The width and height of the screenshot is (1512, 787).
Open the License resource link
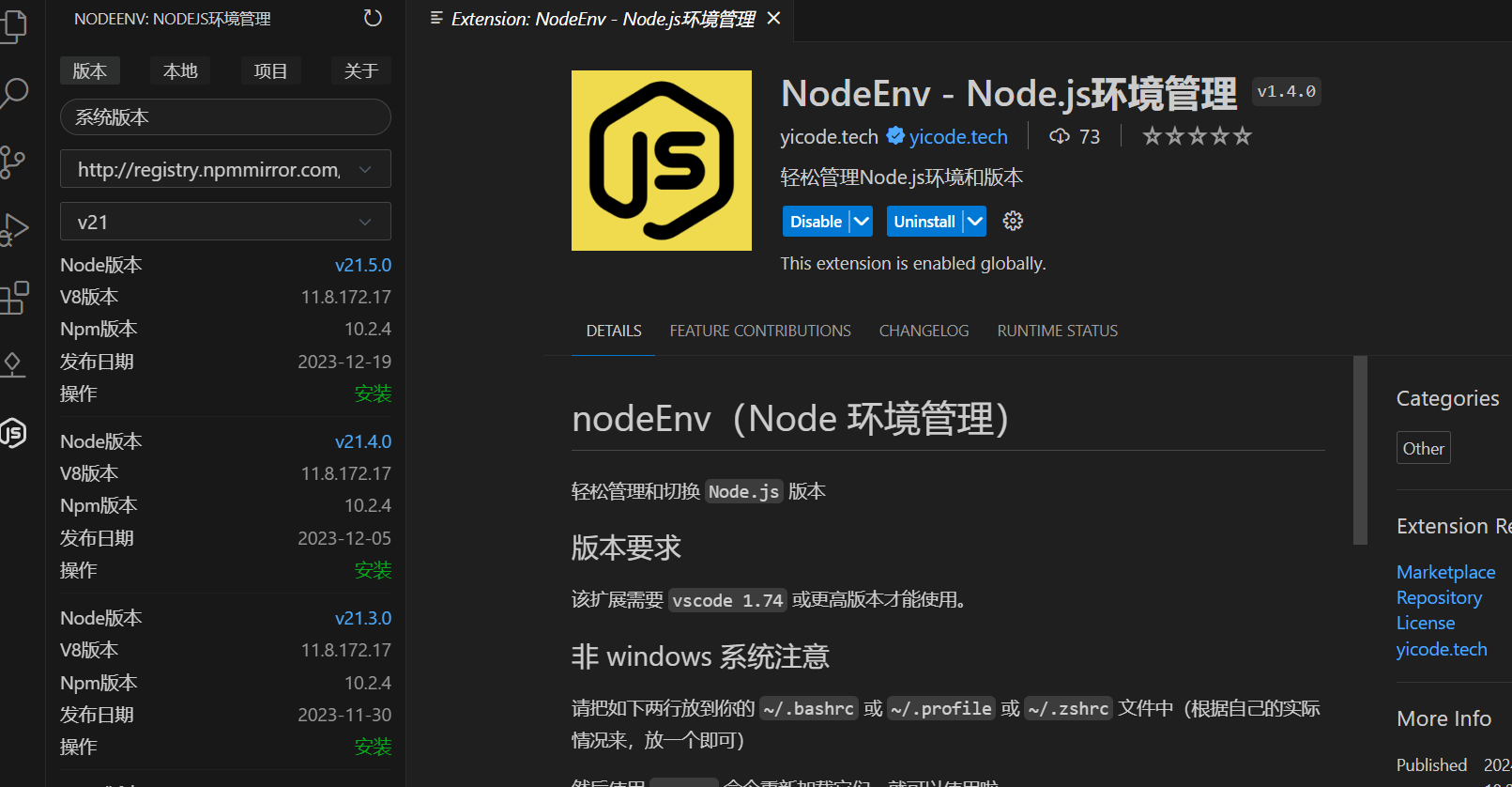[1426, 623]
